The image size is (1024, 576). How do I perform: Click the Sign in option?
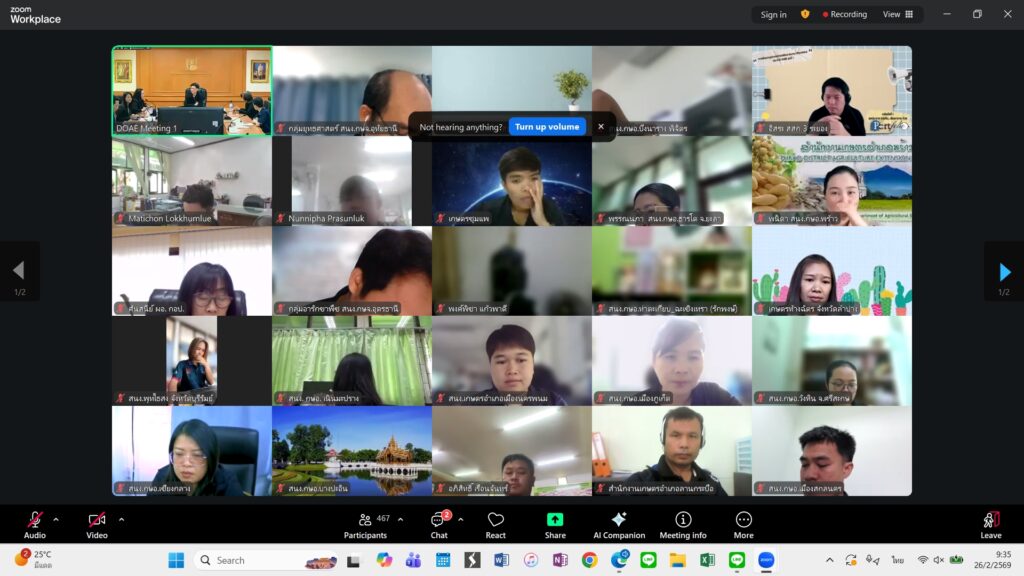(773, 14)
